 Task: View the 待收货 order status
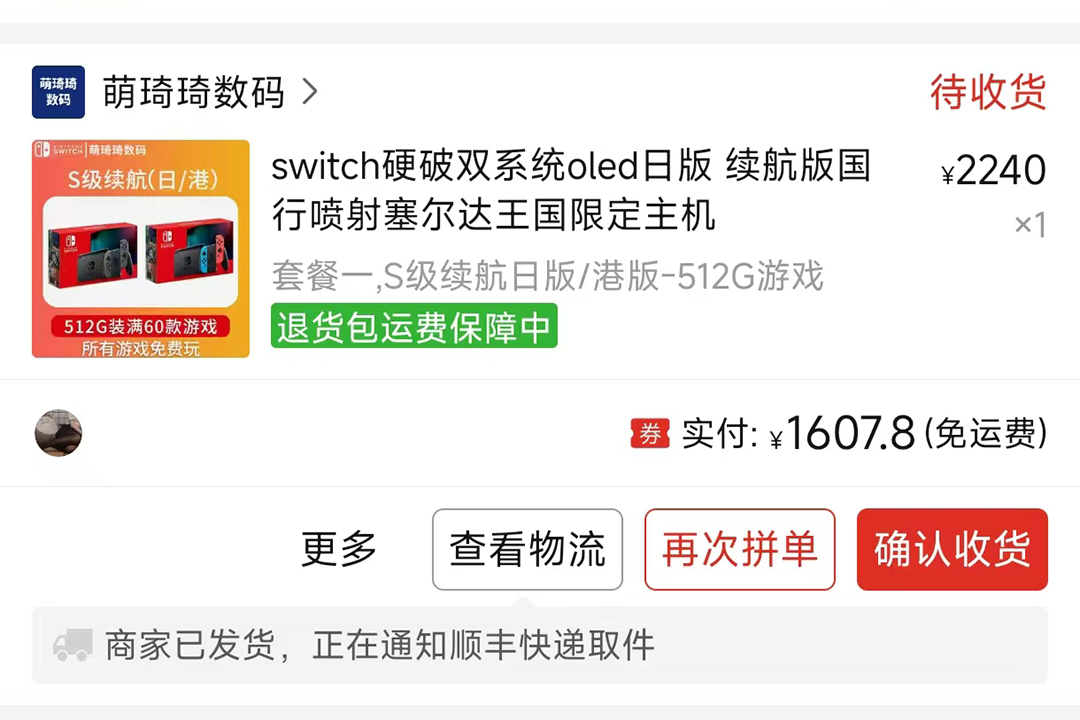pos(988,92)
